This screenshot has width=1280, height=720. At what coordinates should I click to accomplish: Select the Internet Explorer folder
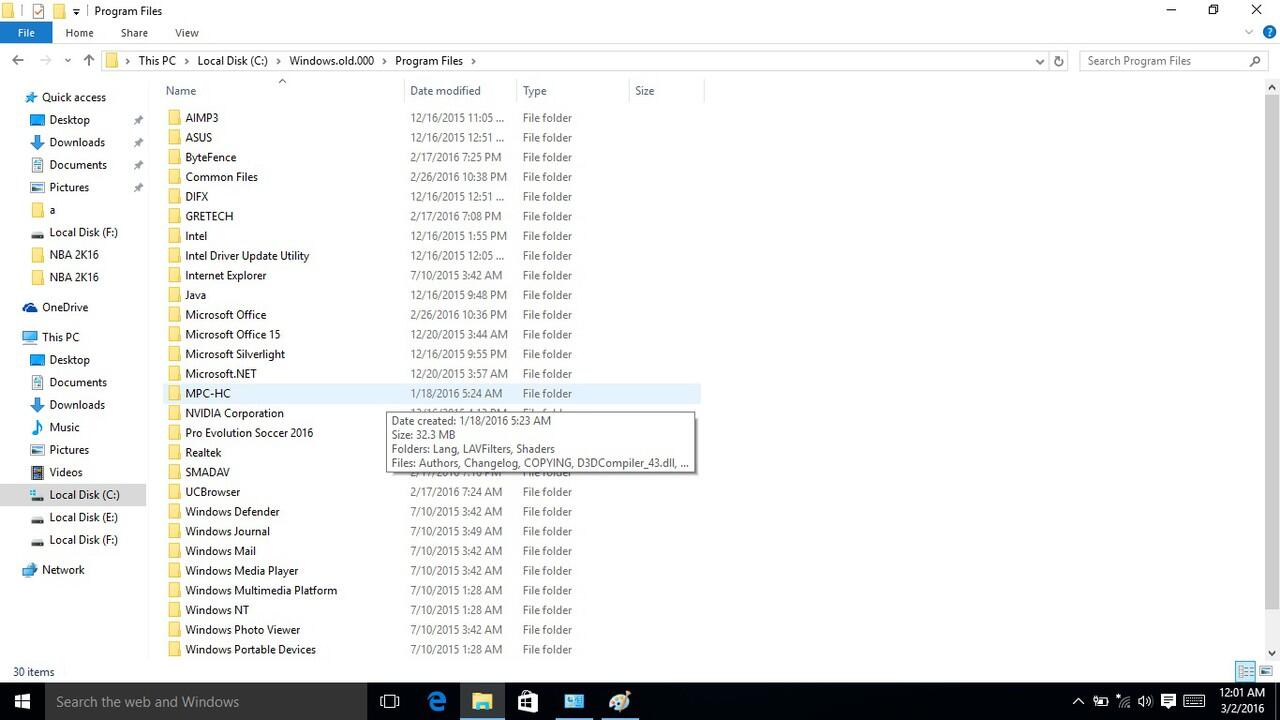tap(225, 275)
